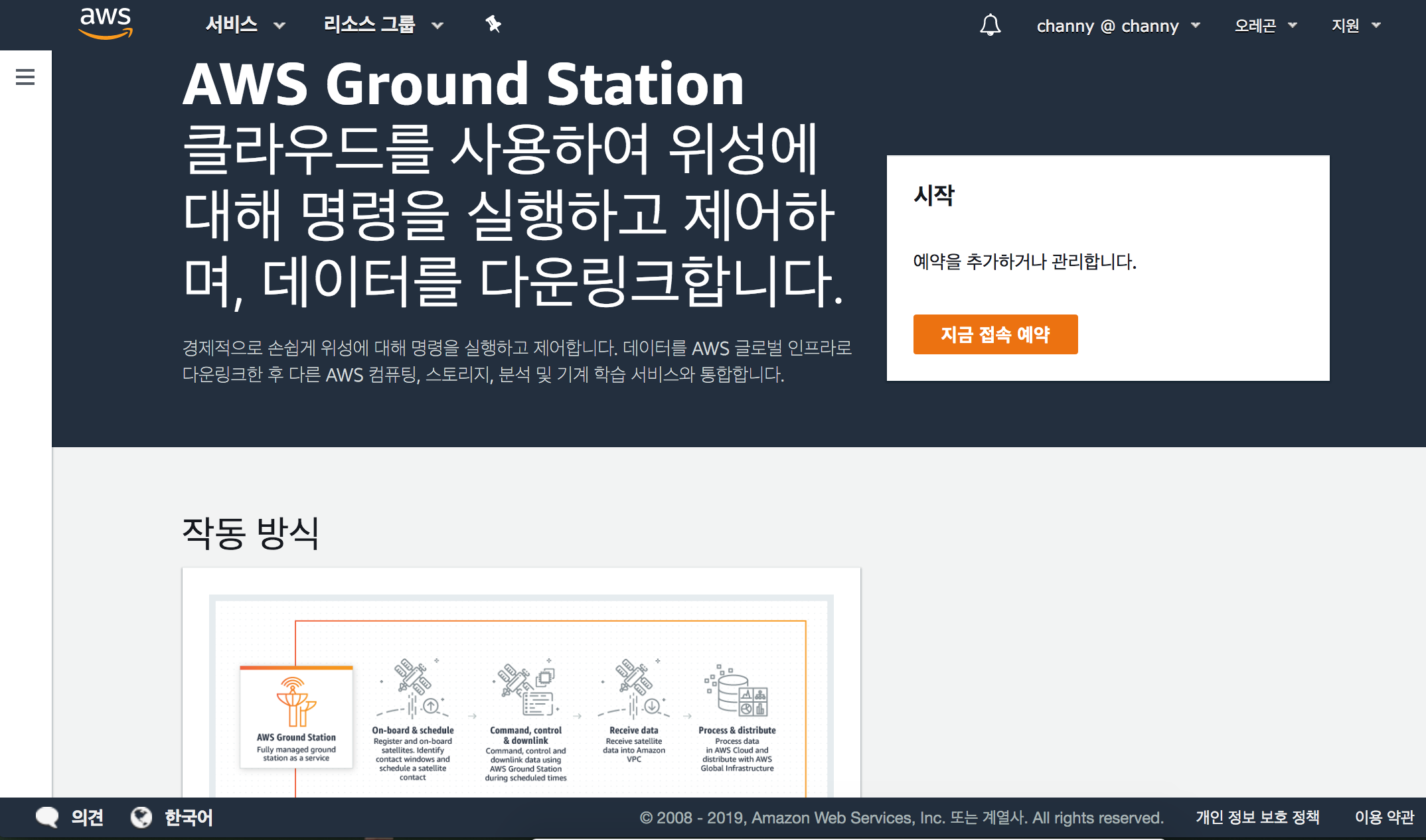The height and width of the screenshot is (840, 1426).
Task: Click the 한국어 language selector
Action: (x=189, y=817)
